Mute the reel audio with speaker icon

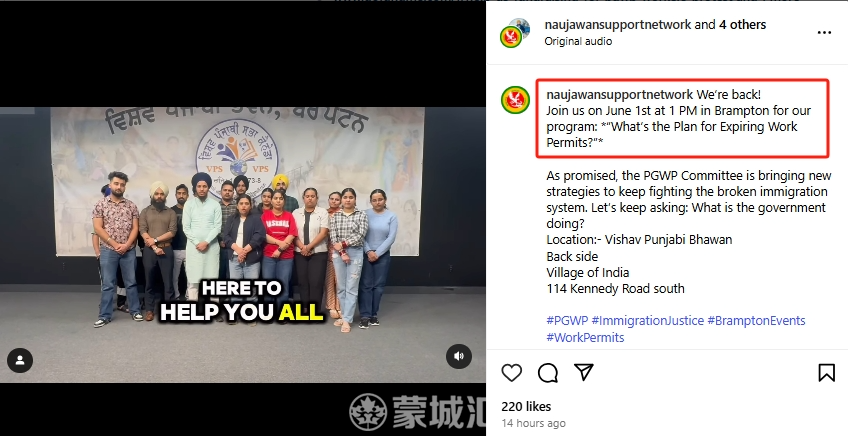click(x=459, y=356)
